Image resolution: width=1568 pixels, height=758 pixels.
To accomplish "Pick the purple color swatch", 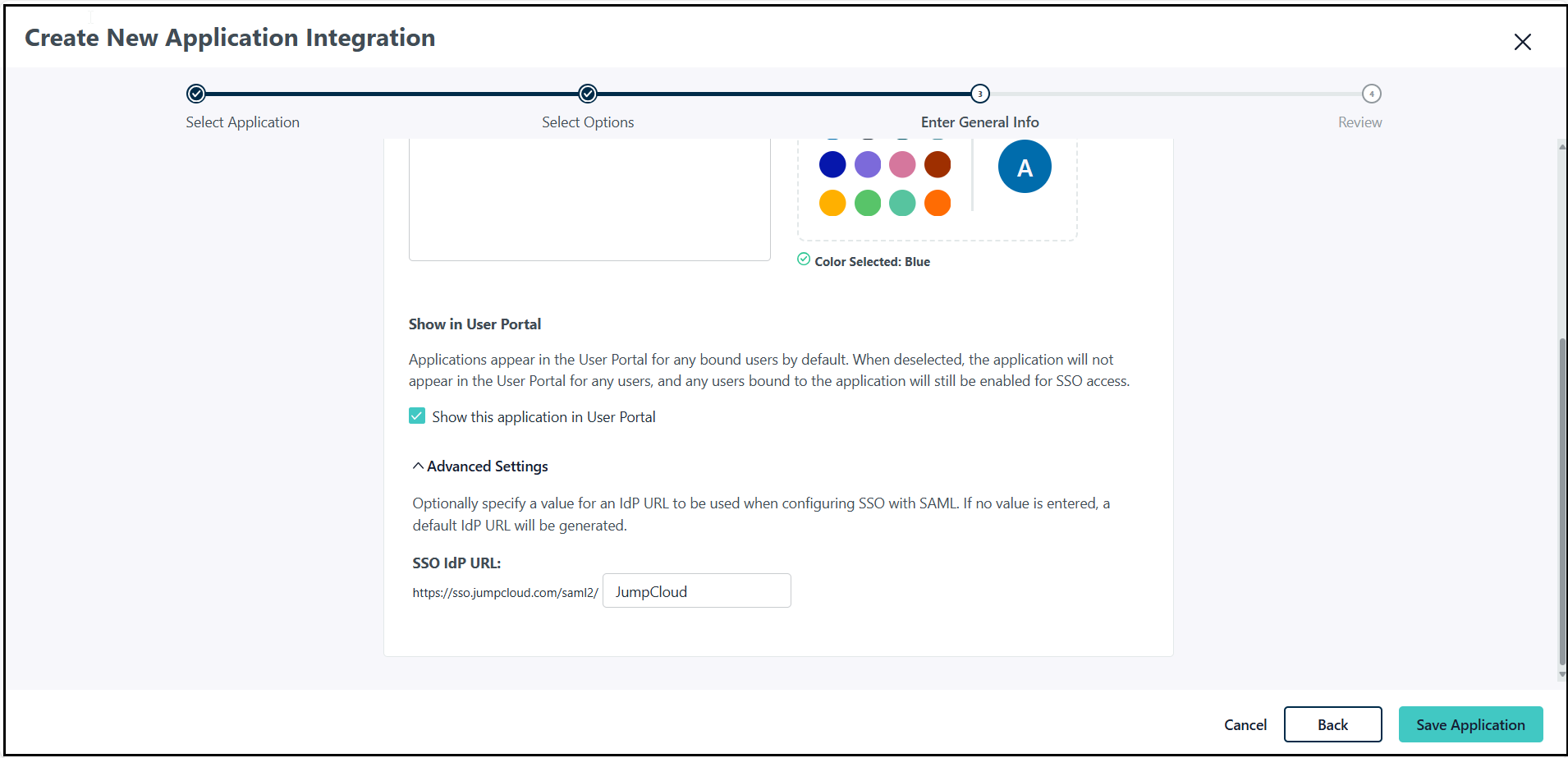I will tap(868, 164).
